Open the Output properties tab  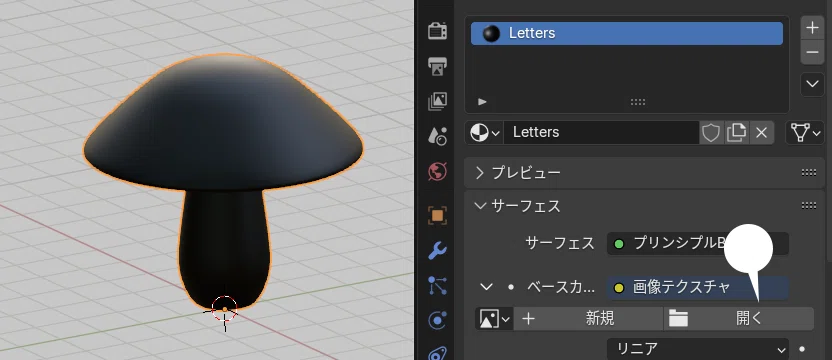pyautogui.click(x=437, y=66)
